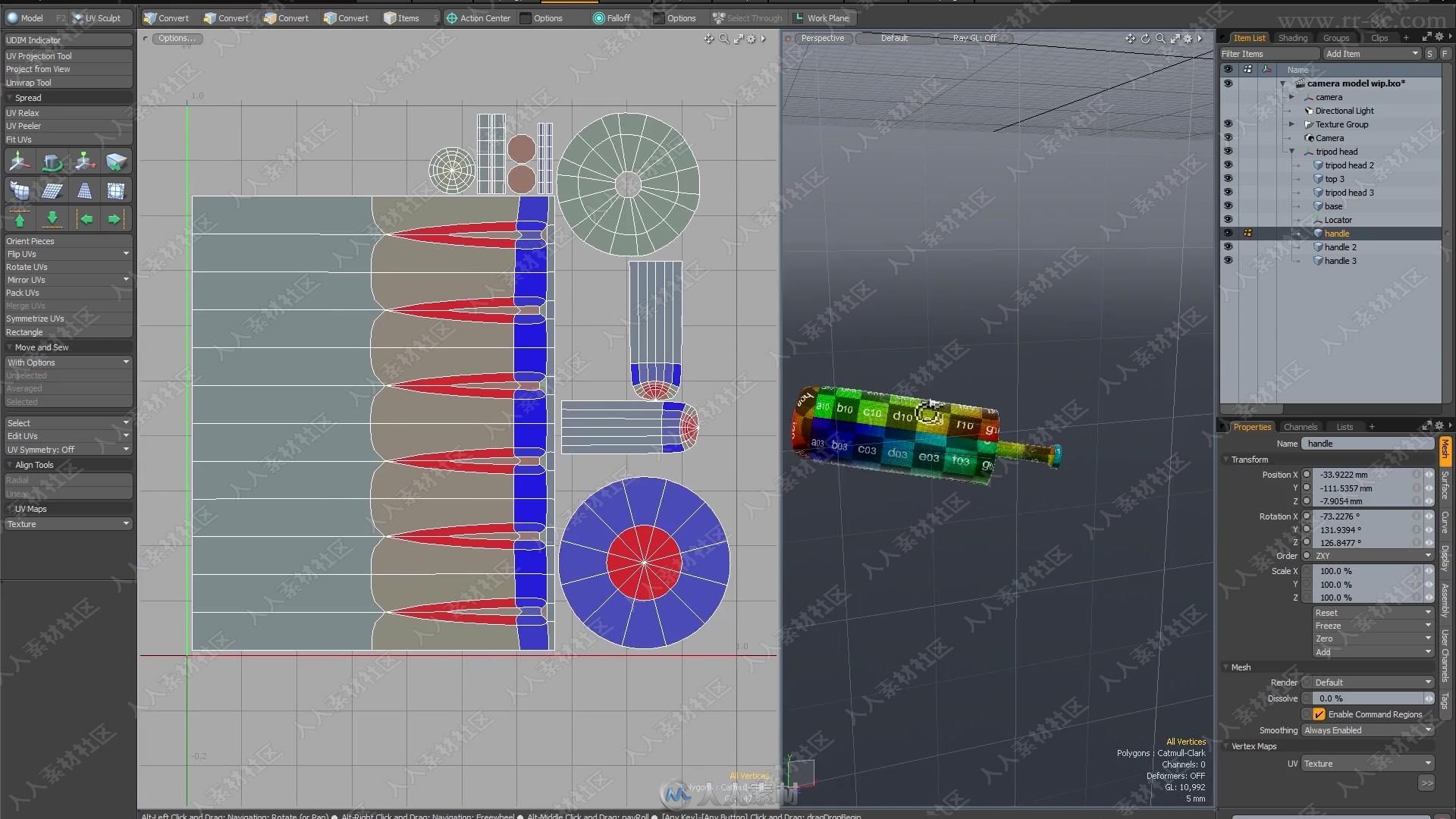Switch to the Lists tab
1456x819 pixels.
[x=1345, y=427]
